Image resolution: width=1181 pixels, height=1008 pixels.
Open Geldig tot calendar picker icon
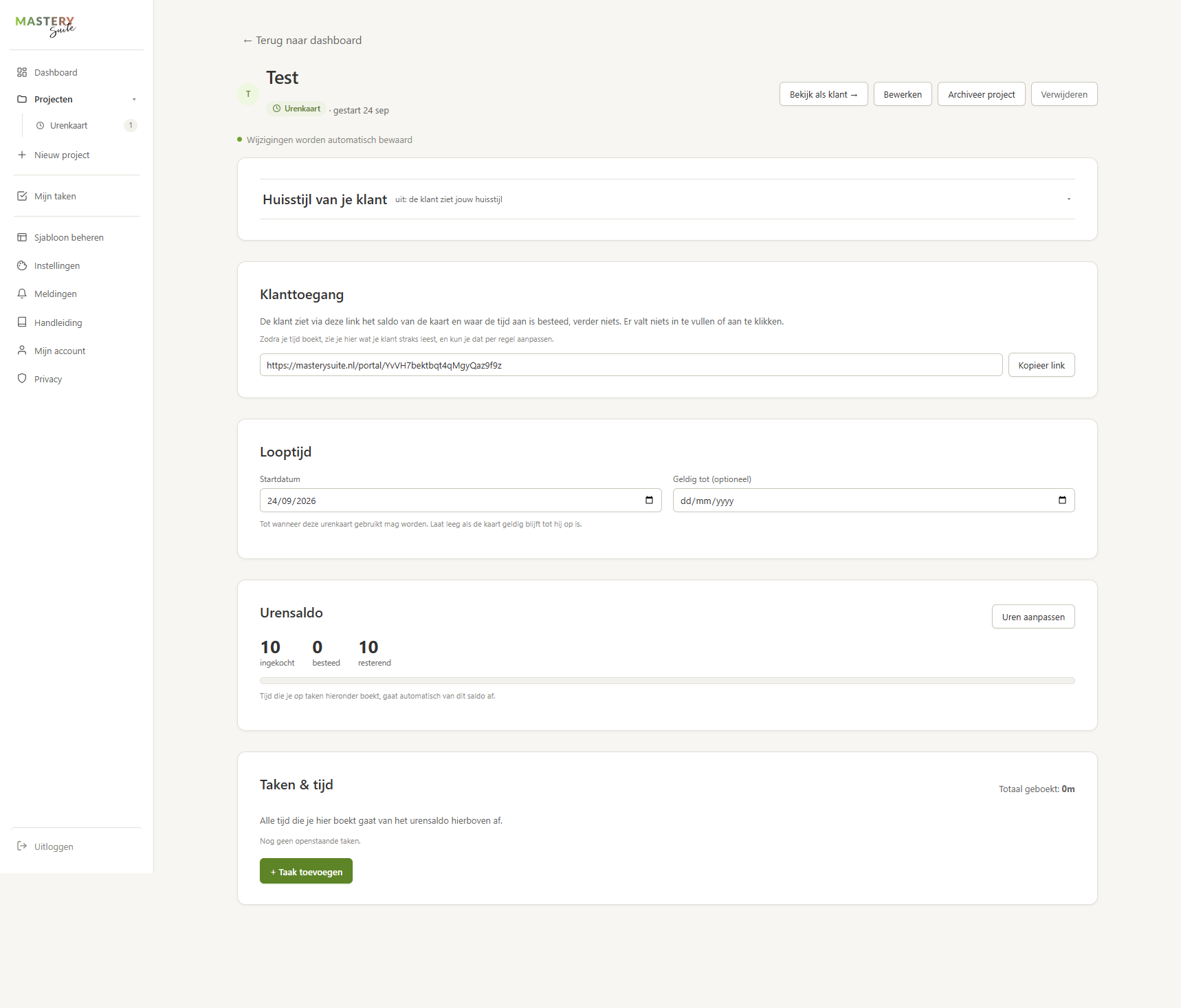coord(1062,500)
